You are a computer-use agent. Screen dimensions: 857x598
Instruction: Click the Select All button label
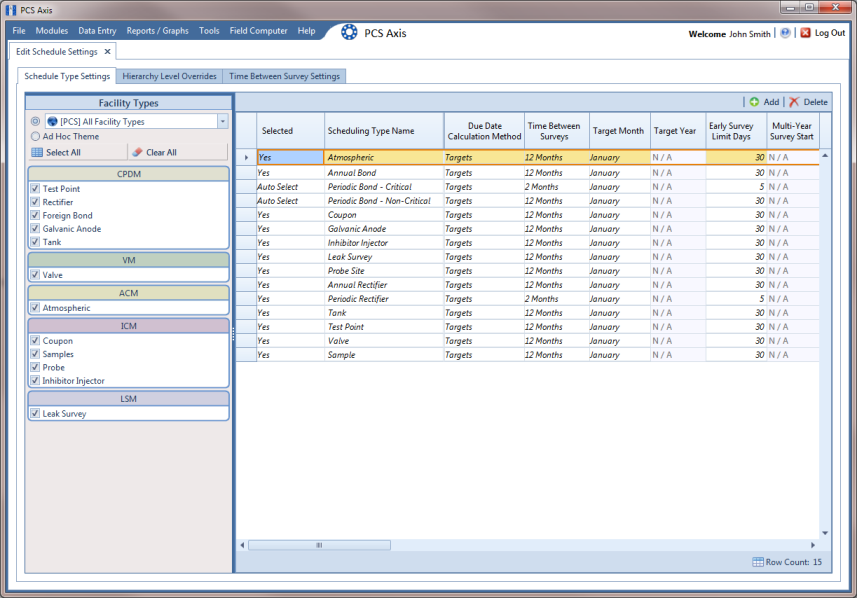pyautogui.click(x=63, y=153)
